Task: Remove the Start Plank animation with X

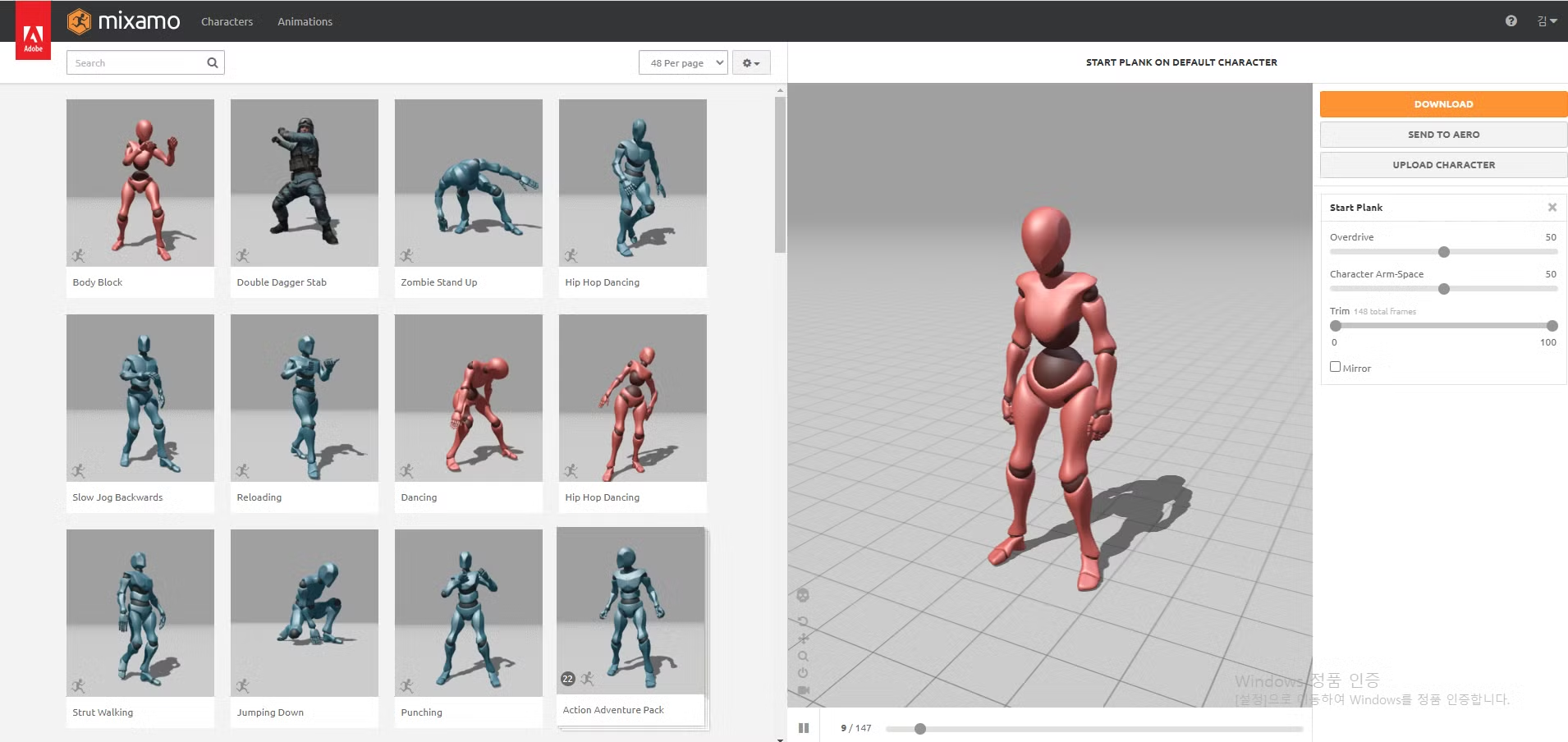Action: (x=1552, y=208)
